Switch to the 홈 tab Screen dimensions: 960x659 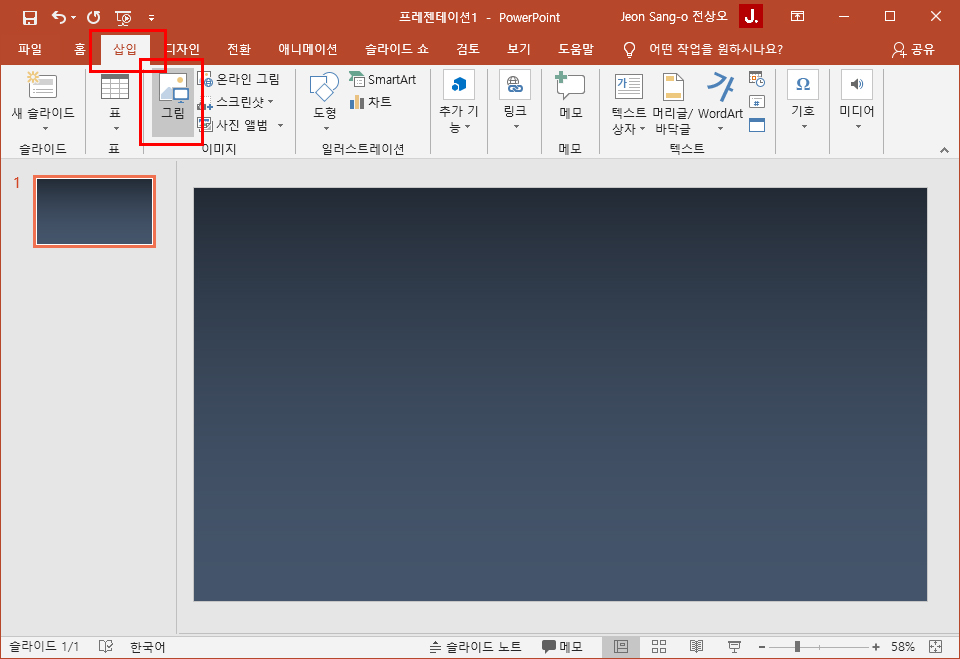[x=80, y=49]
